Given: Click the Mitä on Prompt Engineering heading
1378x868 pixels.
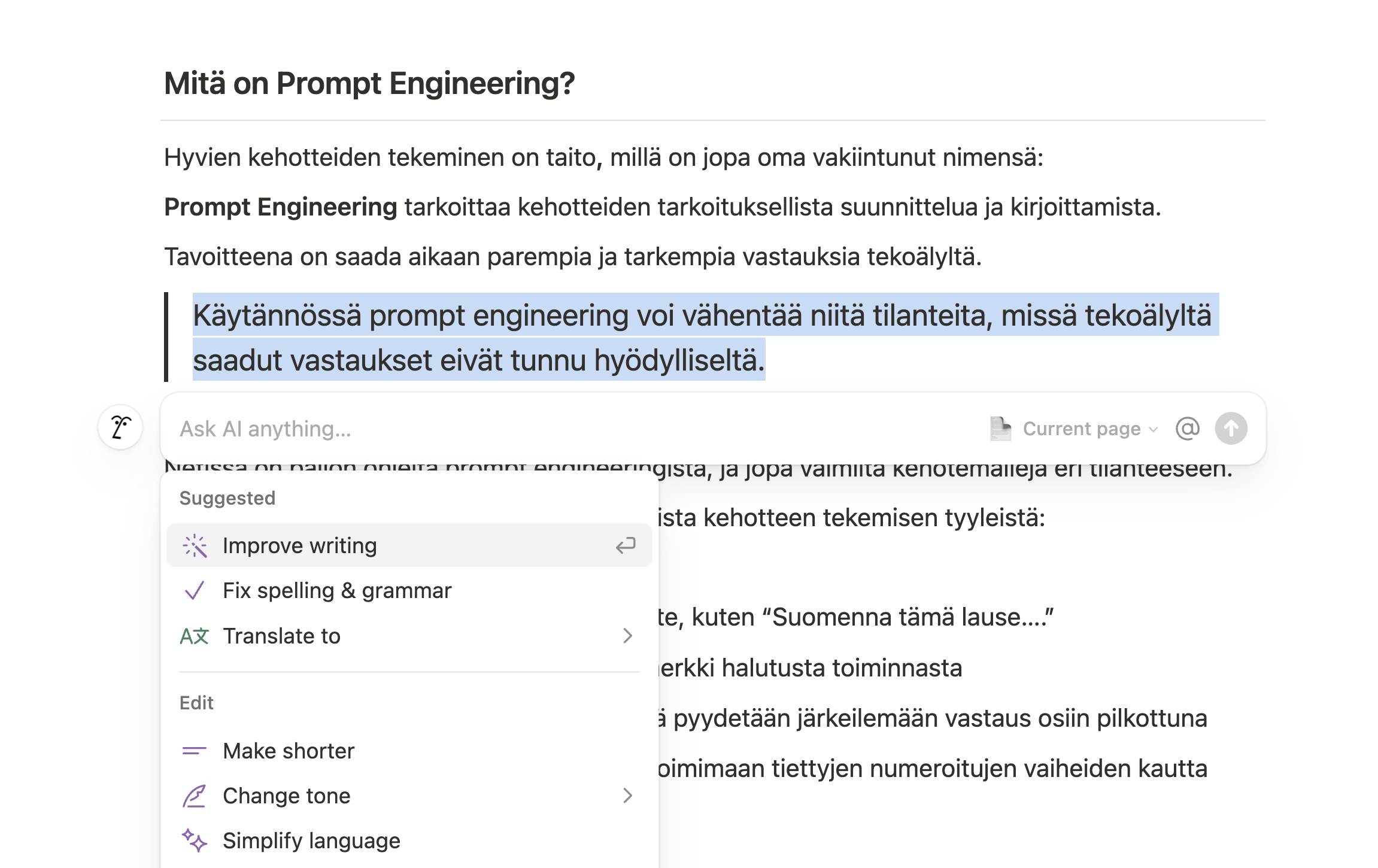Looking at the screenshot, I should tap(369, 83).
